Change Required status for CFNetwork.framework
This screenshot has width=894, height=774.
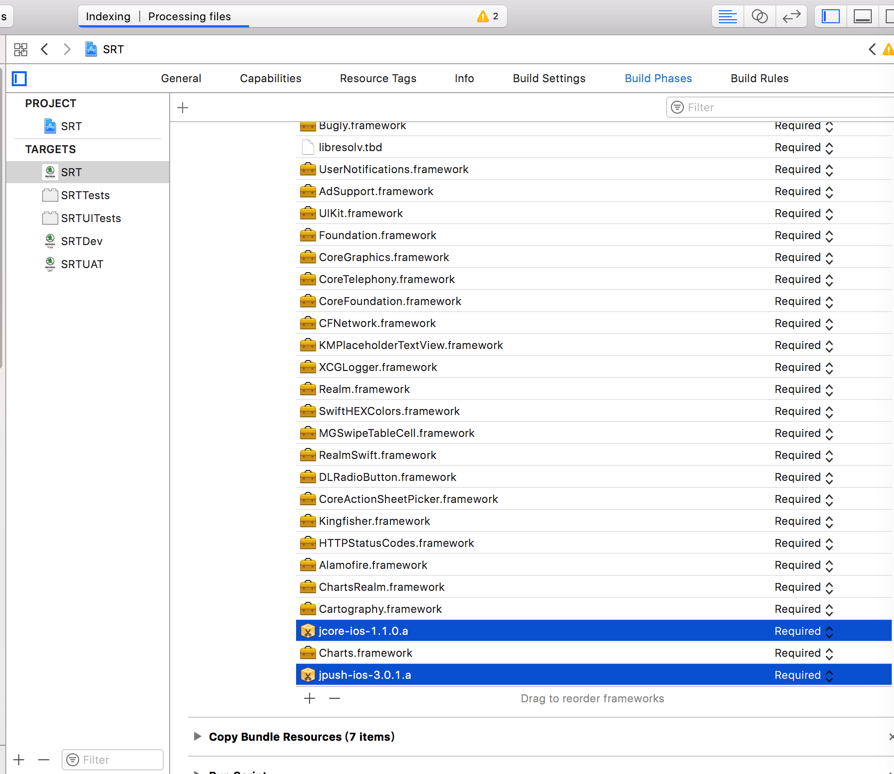[x=804, y=323]
